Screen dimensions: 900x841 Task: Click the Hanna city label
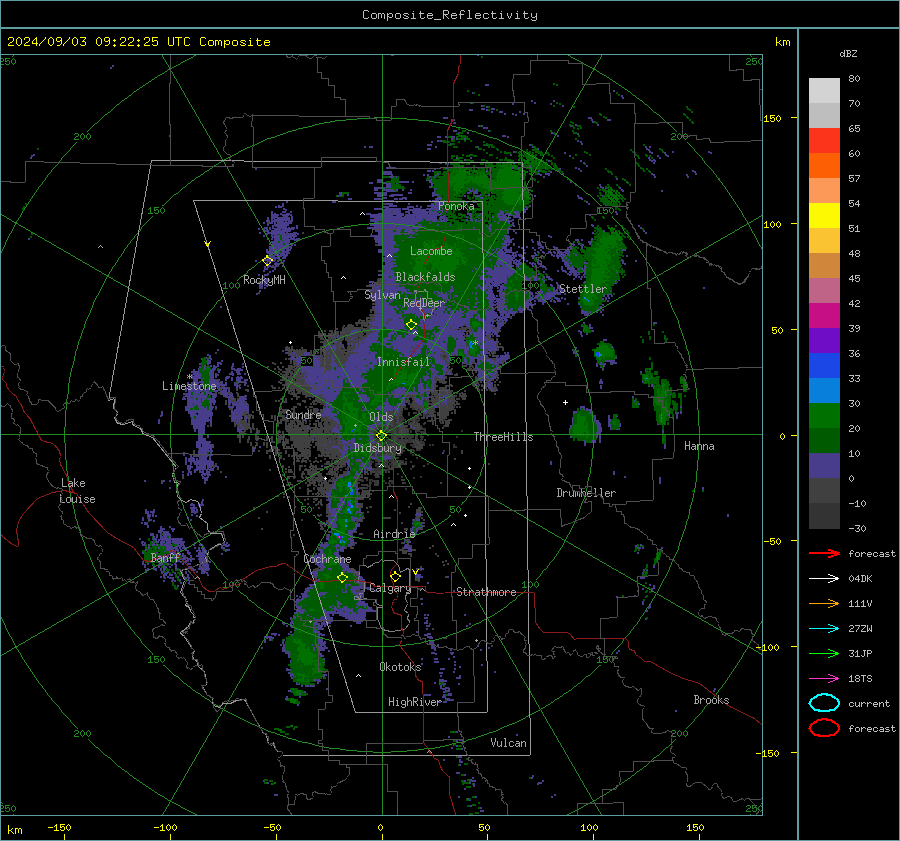point(699,446)
